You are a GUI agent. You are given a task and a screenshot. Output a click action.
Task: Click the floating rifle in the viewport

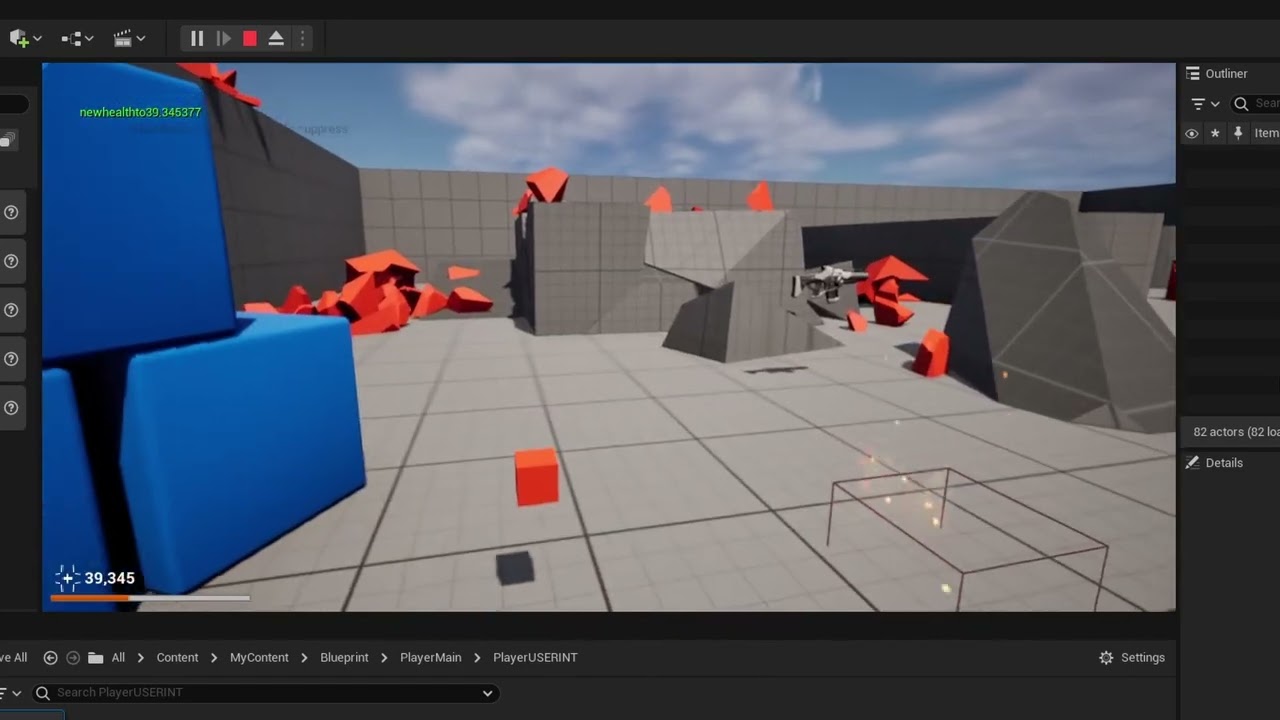pos(829,281)
